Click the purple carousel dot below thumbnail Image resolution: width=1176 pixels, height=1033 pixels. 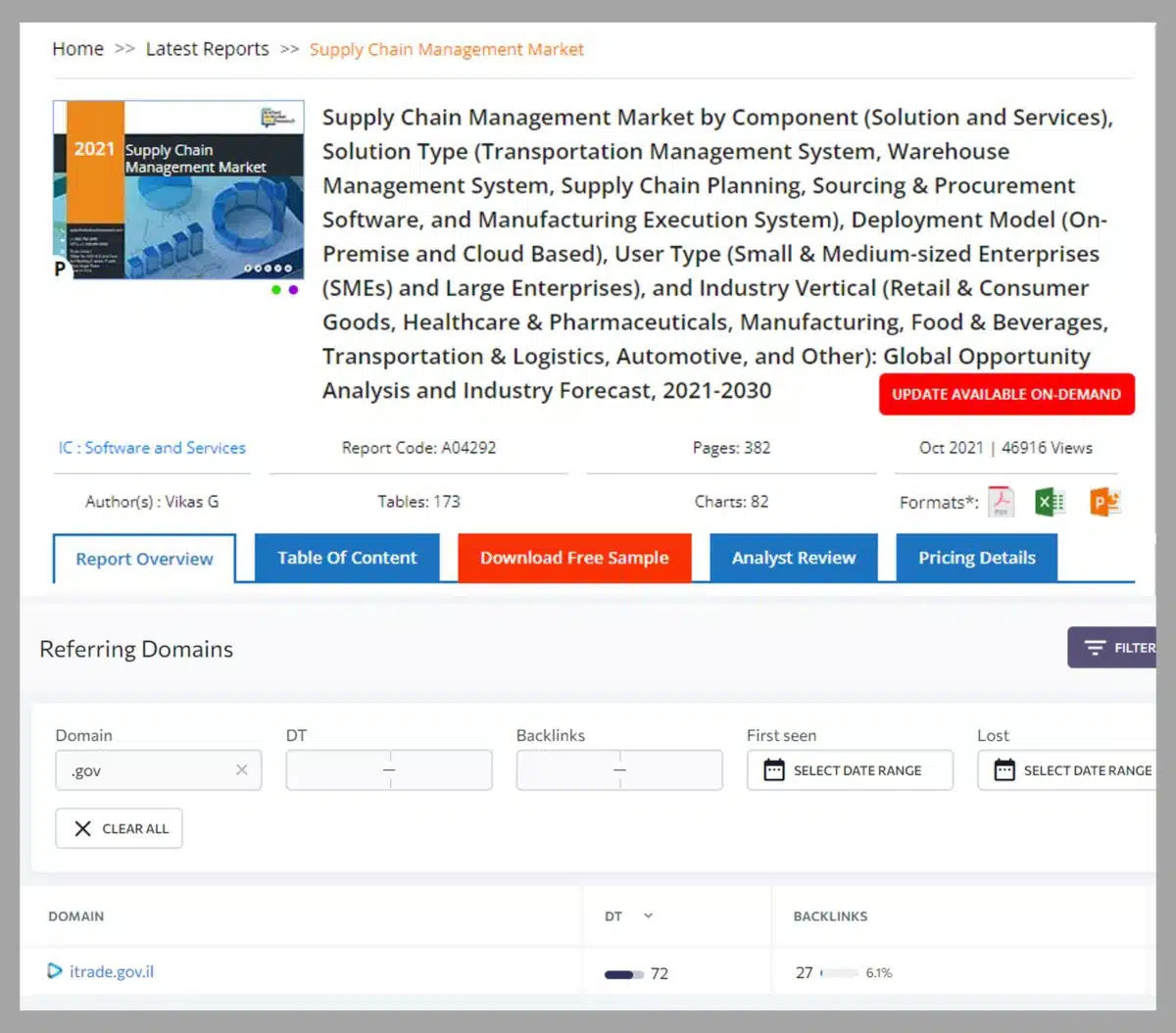293,290
